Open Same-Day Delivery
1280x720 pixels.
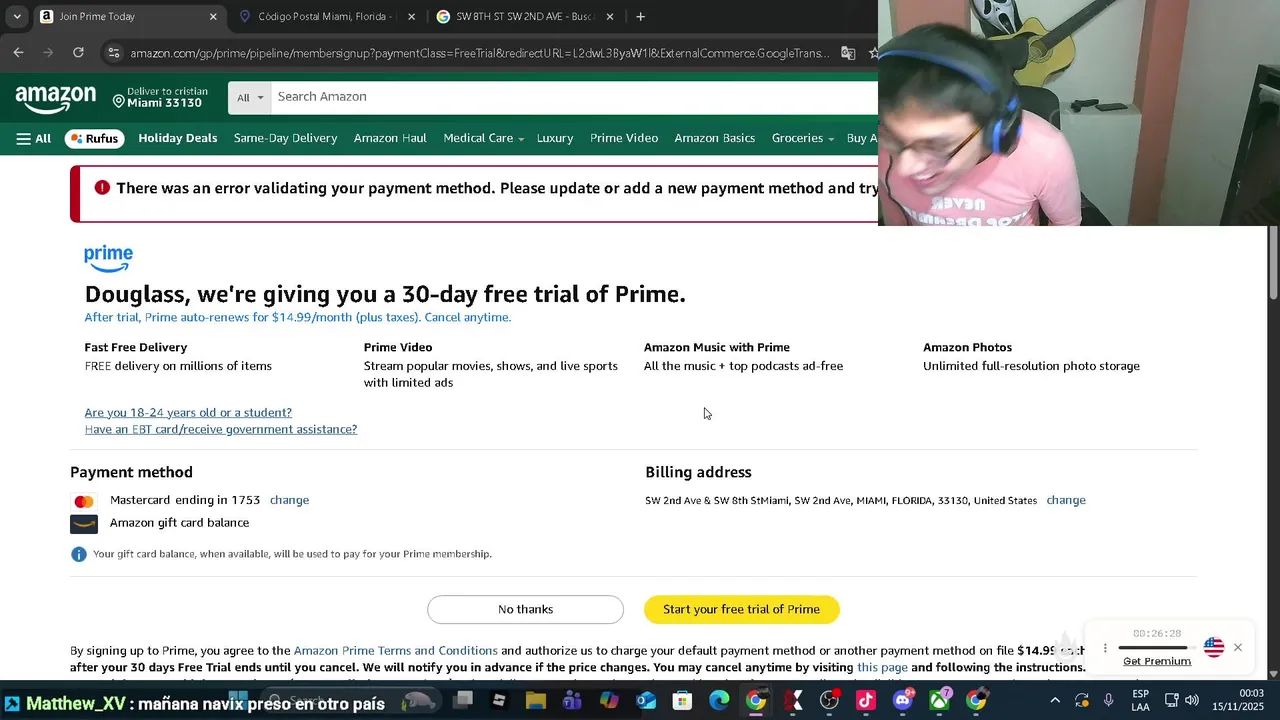[x=285, y=138]
